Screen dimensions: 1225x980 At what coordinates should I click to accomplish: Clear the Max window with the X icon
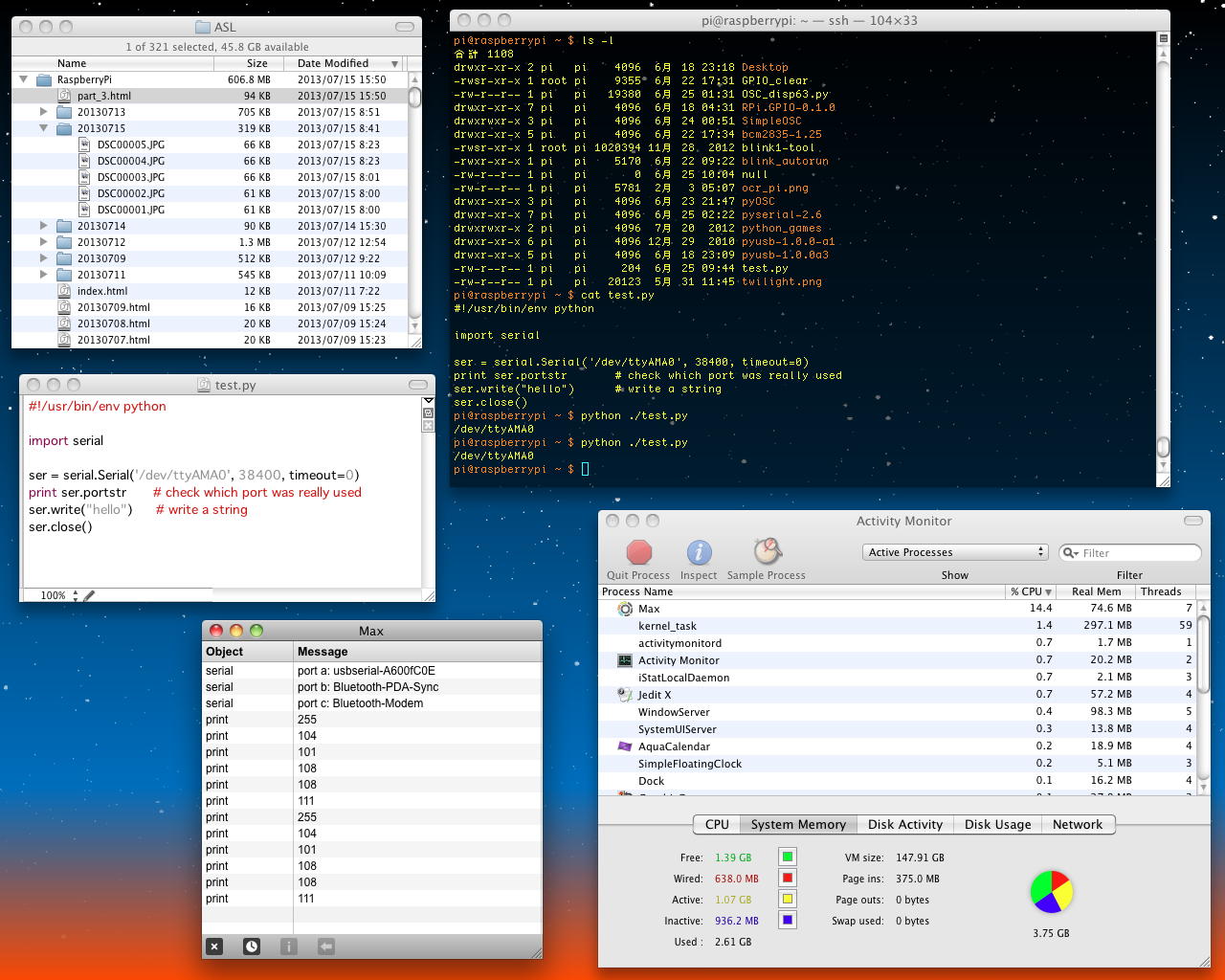pos(214,947)
